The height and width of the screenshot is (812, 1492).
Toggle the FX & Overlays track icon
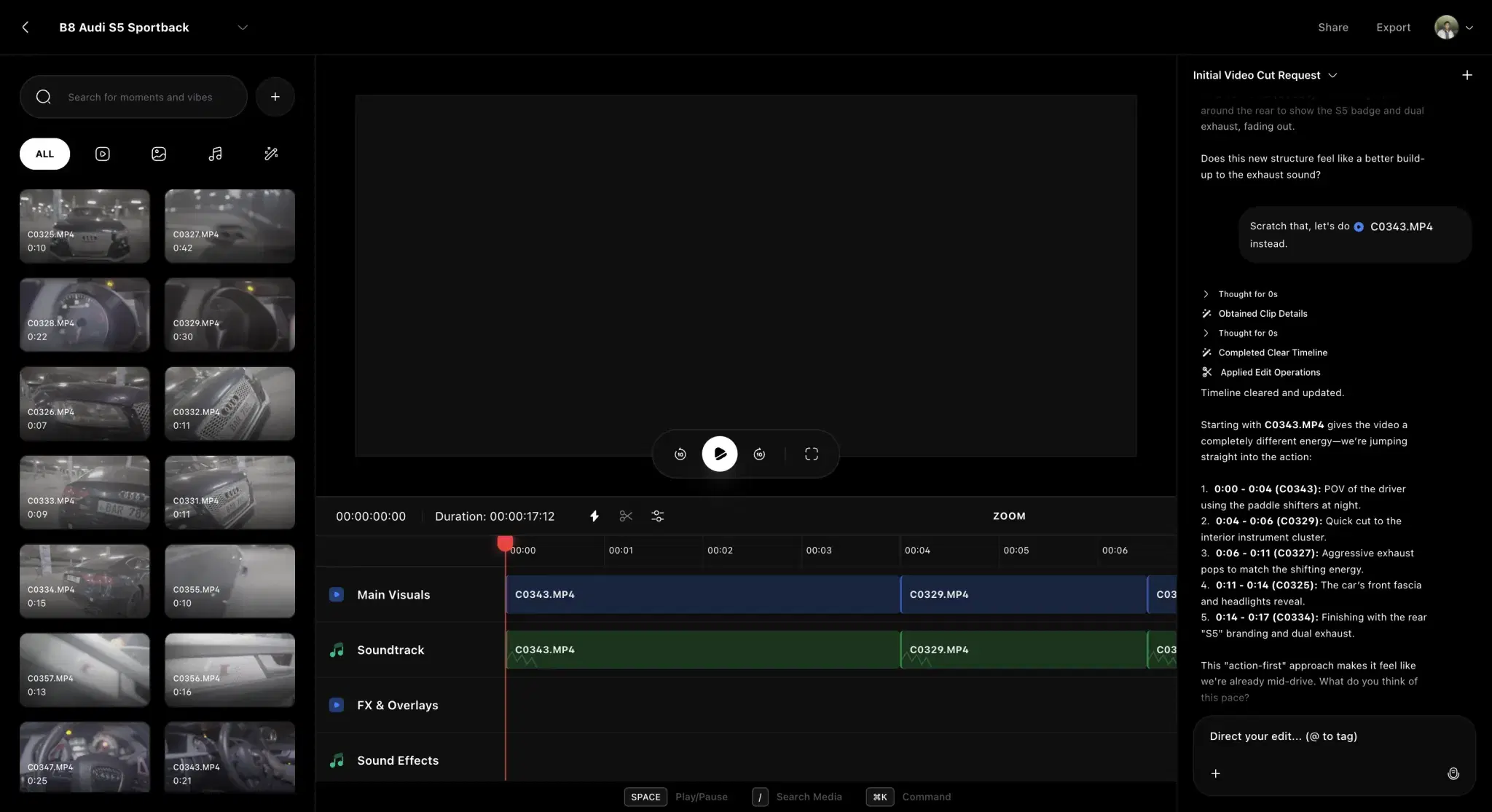pyautogui.click(x=337, y=705)
